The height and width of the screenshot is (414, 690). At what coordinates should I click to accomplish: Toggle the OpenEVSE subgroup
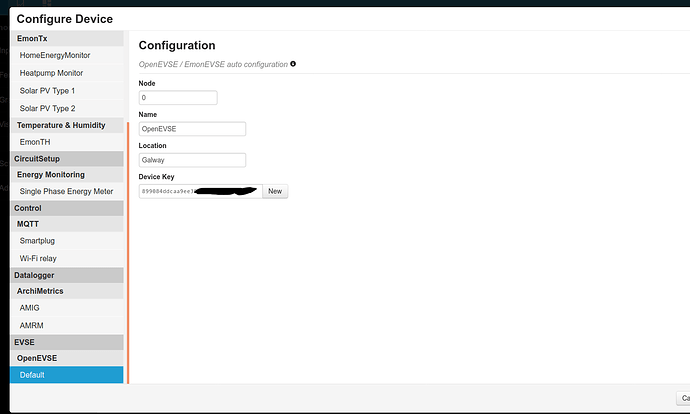tap(67, 358)
